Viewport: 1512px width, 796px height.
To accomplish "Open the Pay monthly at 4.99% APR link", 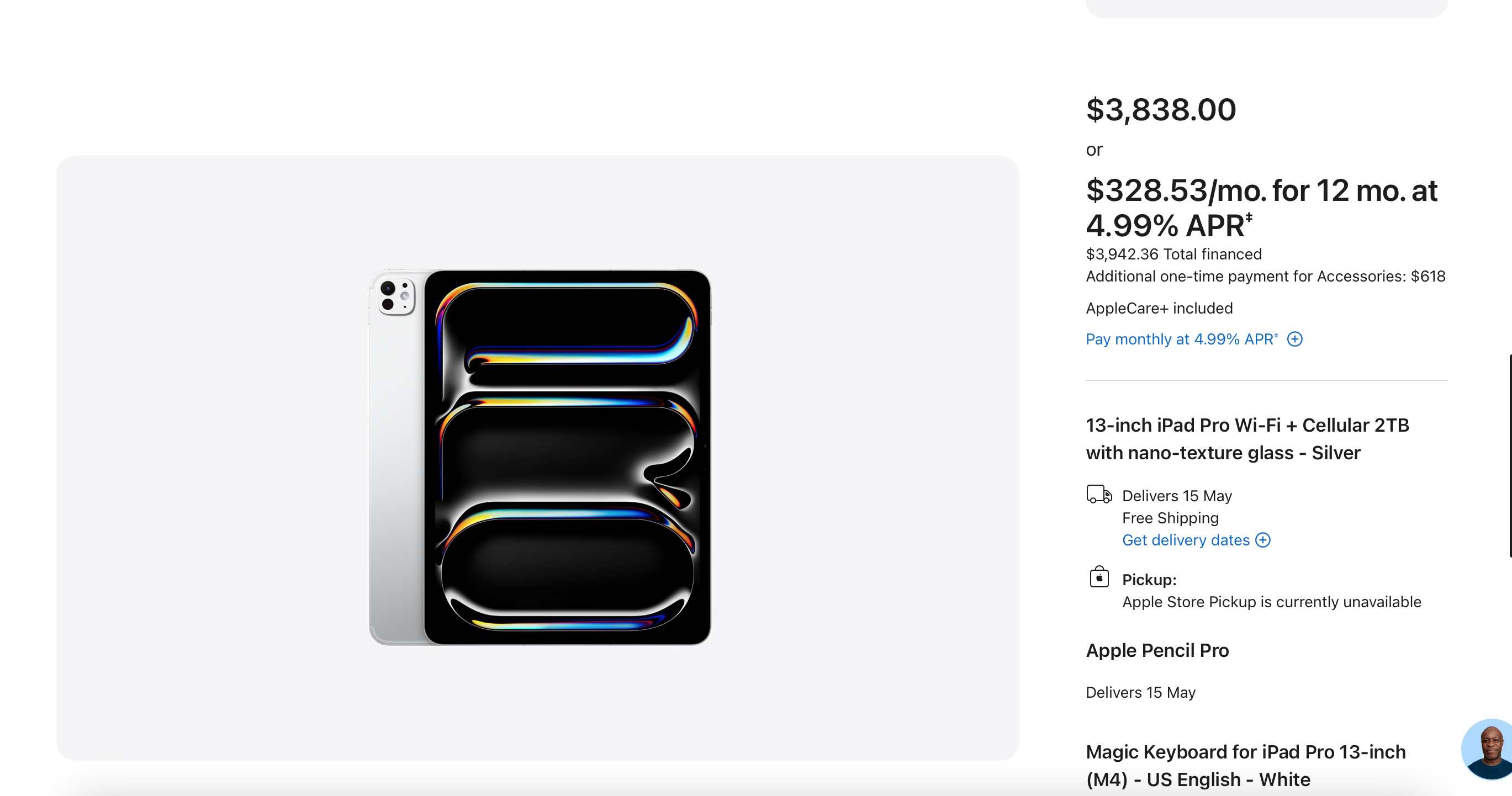I will pyautogui.click(x=1181, y=339).
